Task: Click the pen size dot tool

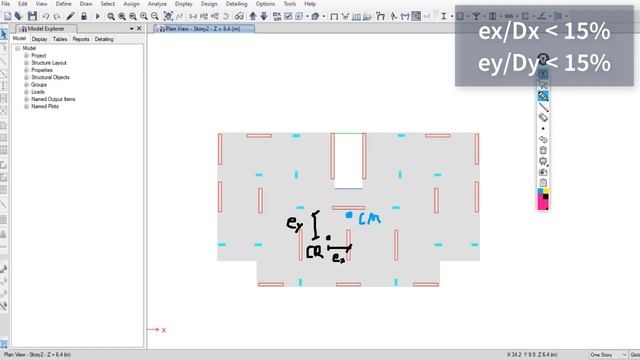Action: [x=543, y=129]
